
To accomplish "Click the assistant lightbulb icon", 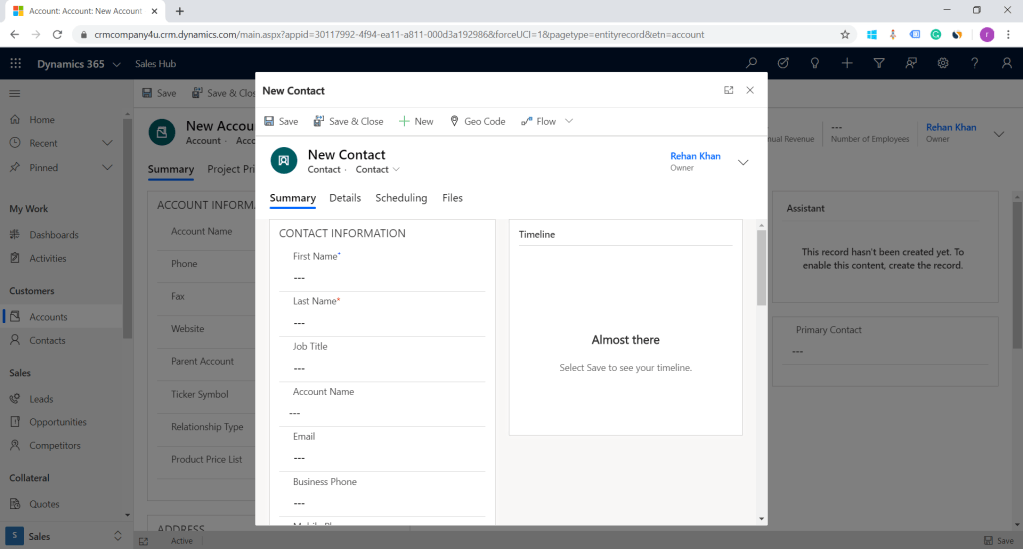I will point(815,63).
